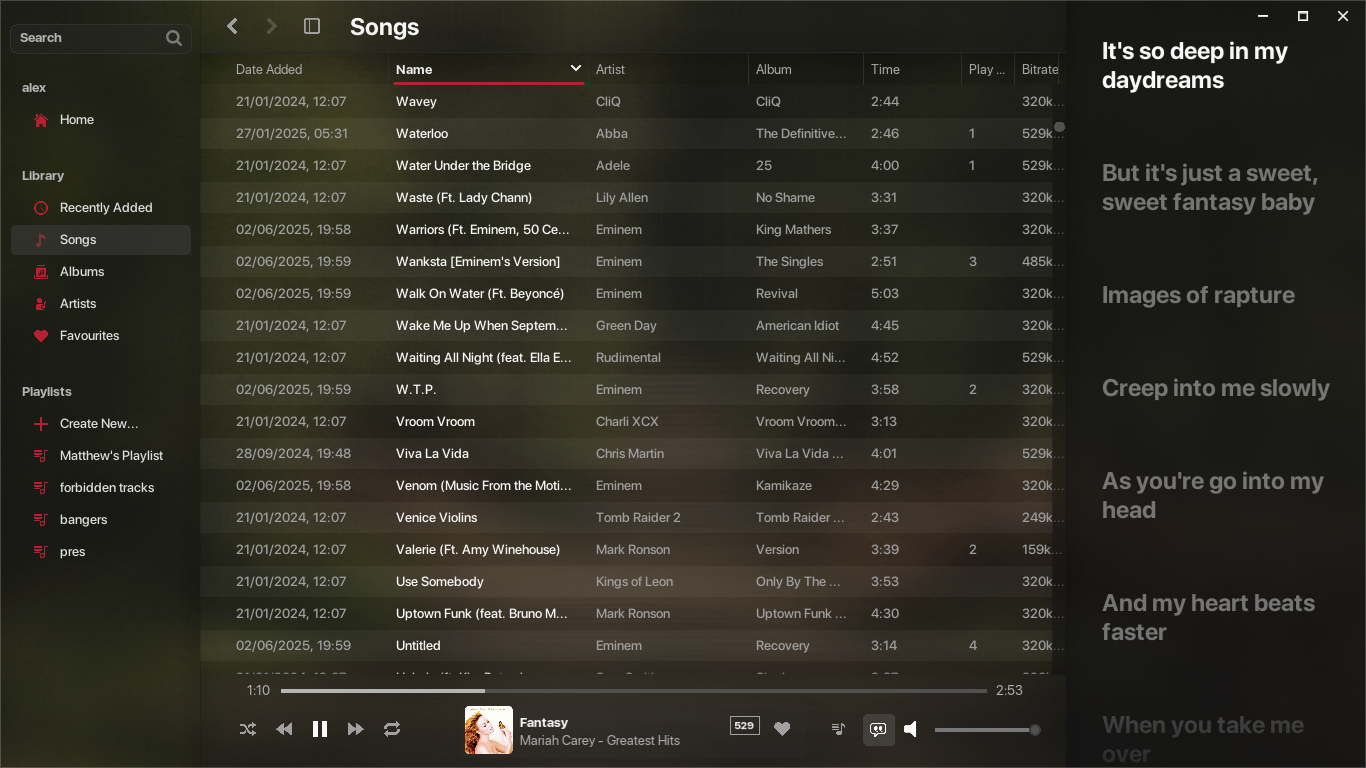This screenshot has width=1366, height=768.
Task: Sort songs by Play count column
Action: pyautogui.click(x=987, y=69)
